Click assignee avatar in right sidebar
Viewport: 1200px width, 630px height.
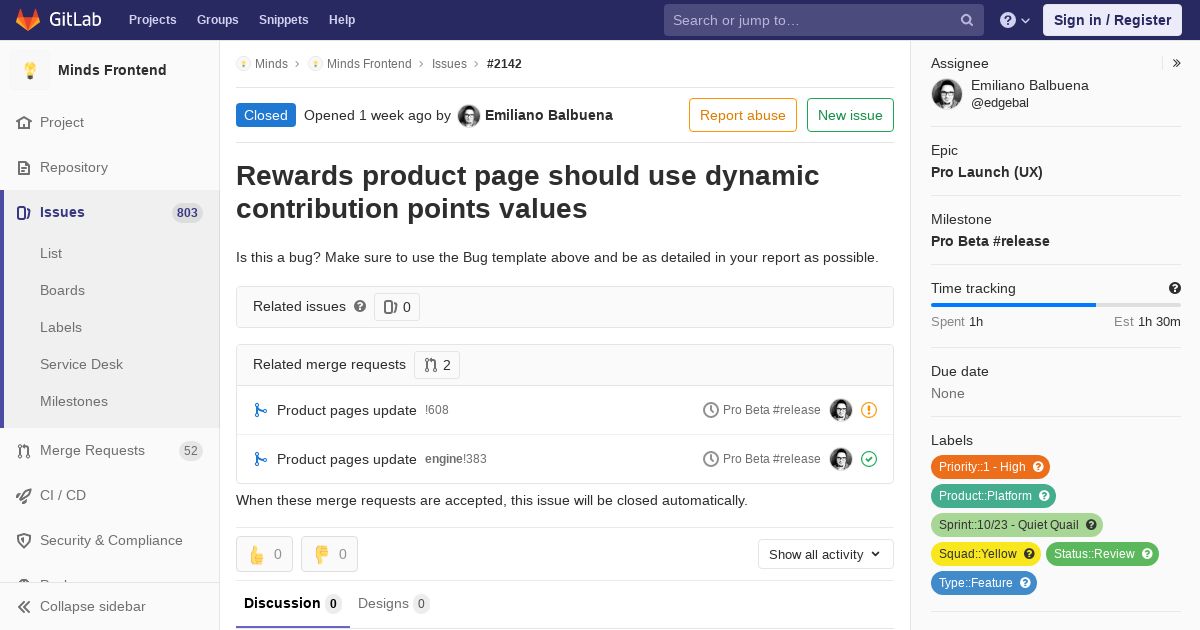[x=947, y=94]
